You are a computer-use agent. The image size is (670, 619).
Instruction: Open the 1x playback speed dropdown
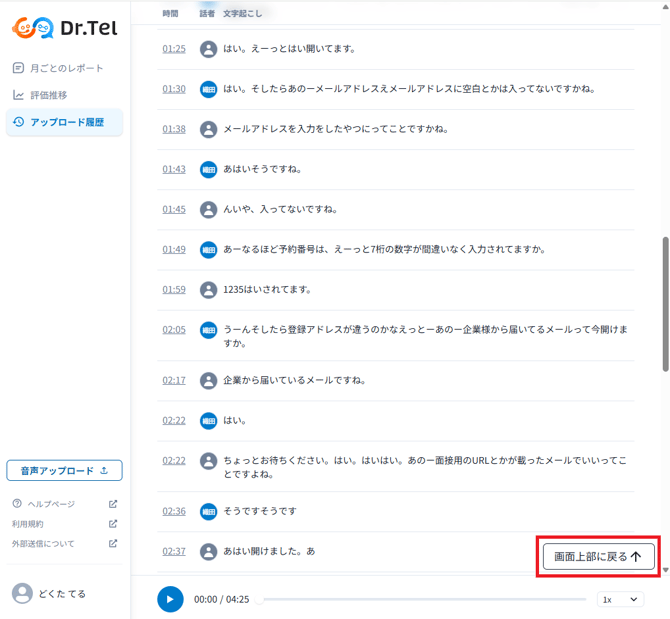click(620, 600)
